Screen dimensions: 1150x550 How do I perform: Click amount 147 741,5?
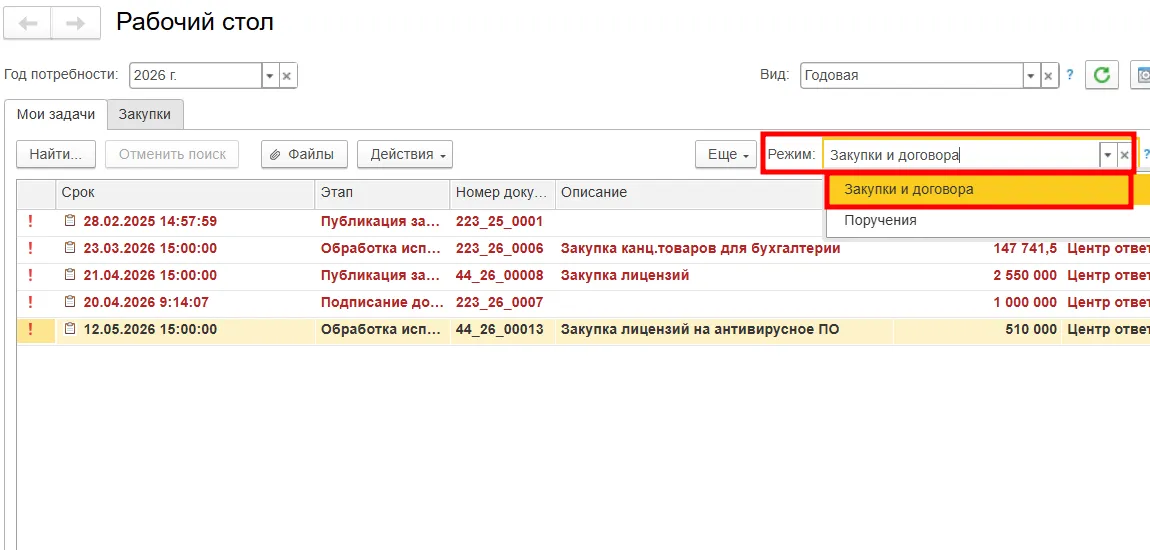[x=1025, y=249]
